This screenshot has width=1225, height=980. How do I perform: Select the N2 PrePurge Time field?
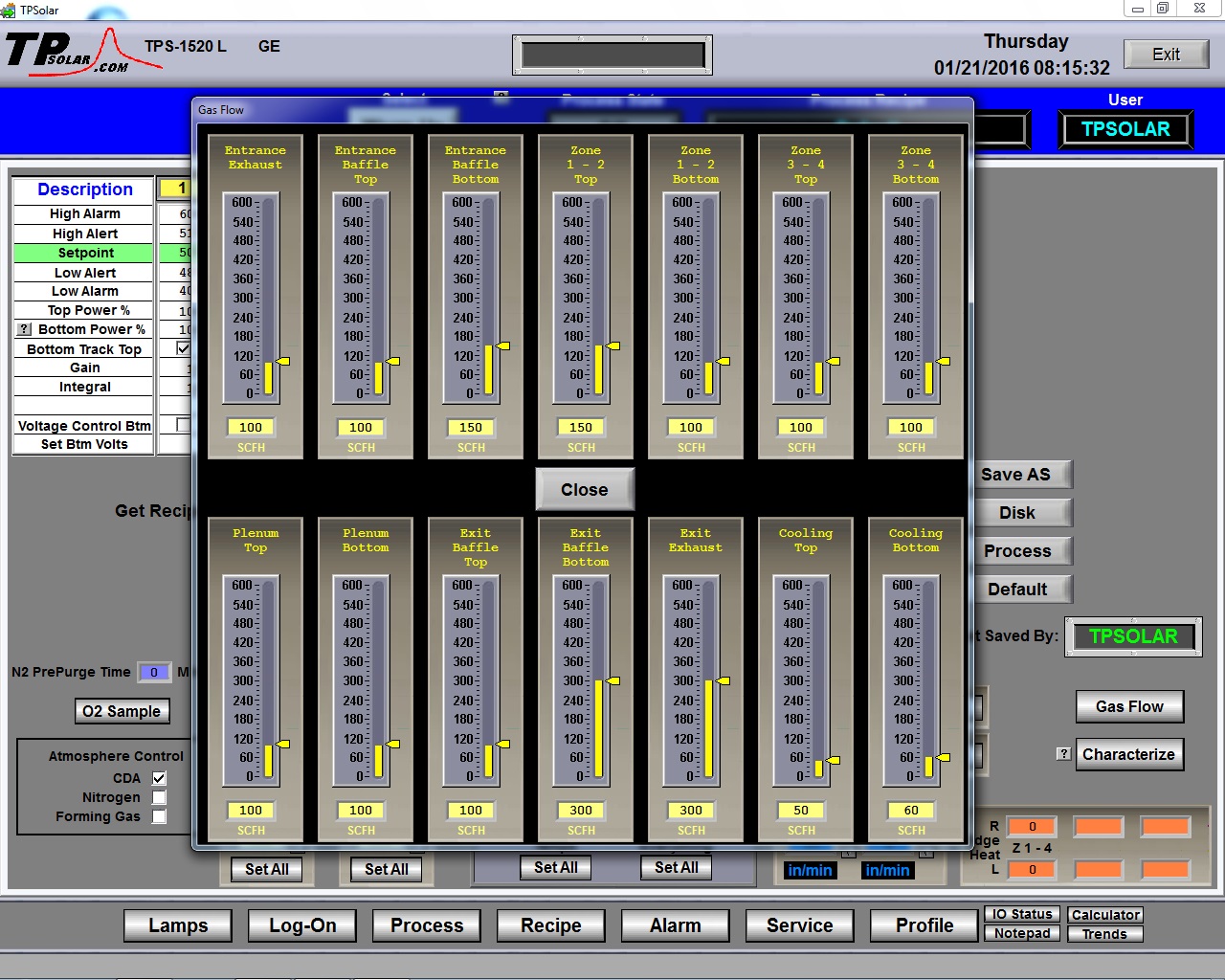154,672
